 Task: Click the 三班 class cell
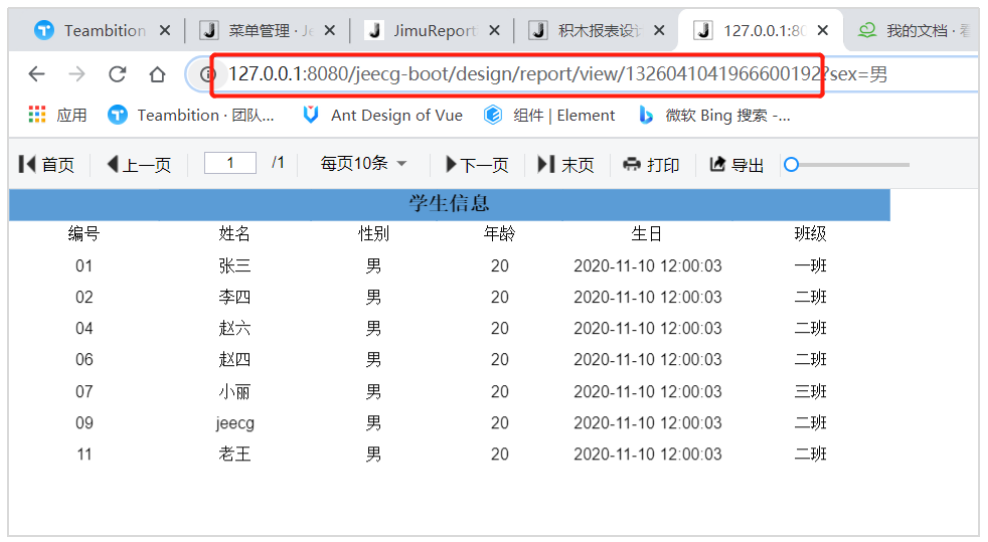tap(810, 391)
